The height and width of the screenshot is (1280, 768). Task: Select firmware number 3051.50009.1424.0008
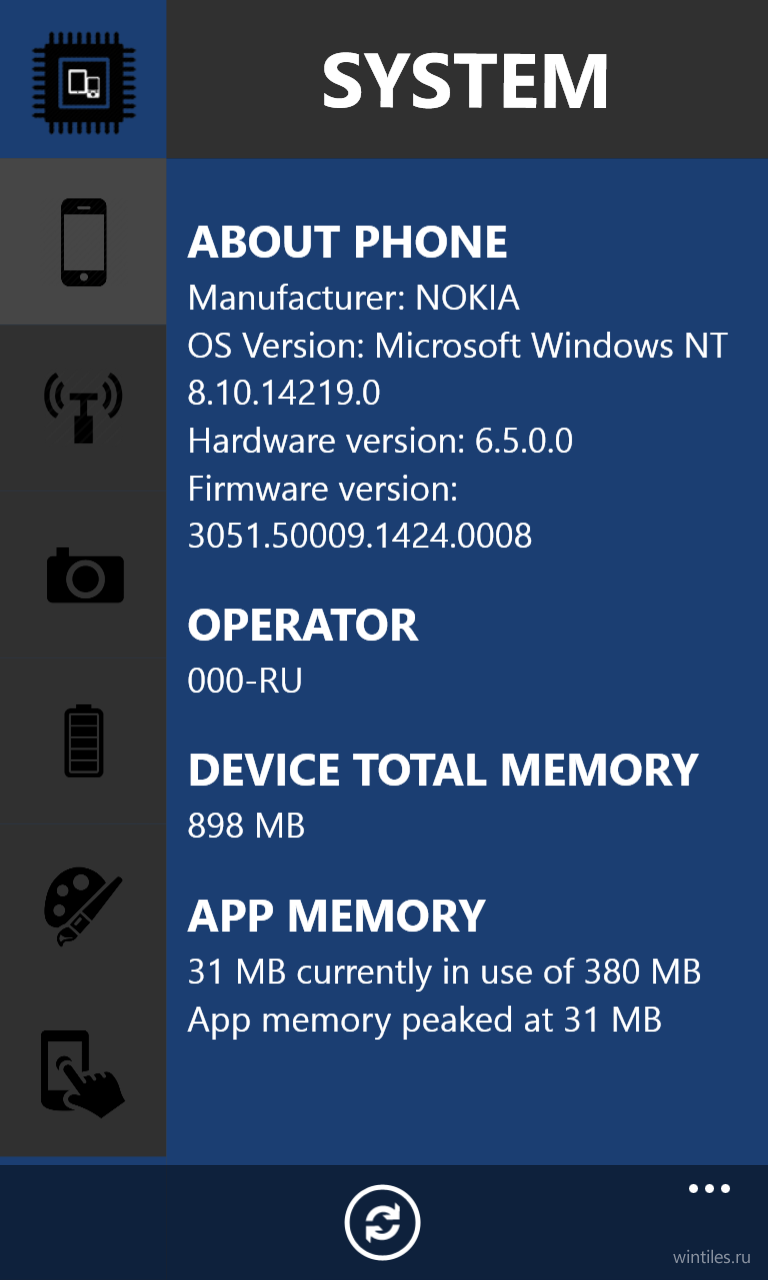360,536
